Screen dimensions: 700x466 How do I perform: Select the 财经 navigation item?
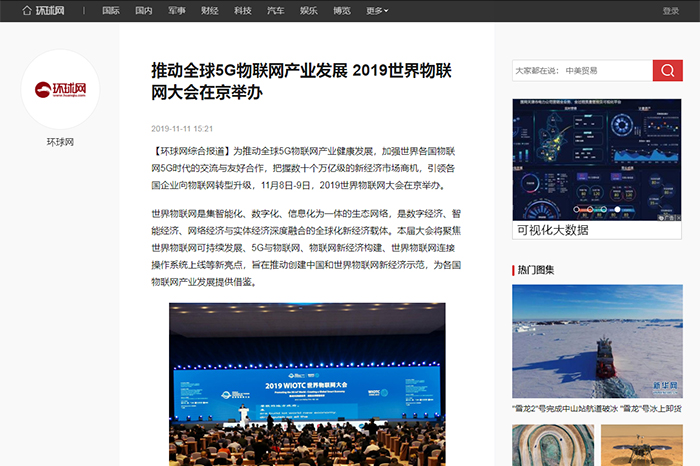(x=209, y=11)
